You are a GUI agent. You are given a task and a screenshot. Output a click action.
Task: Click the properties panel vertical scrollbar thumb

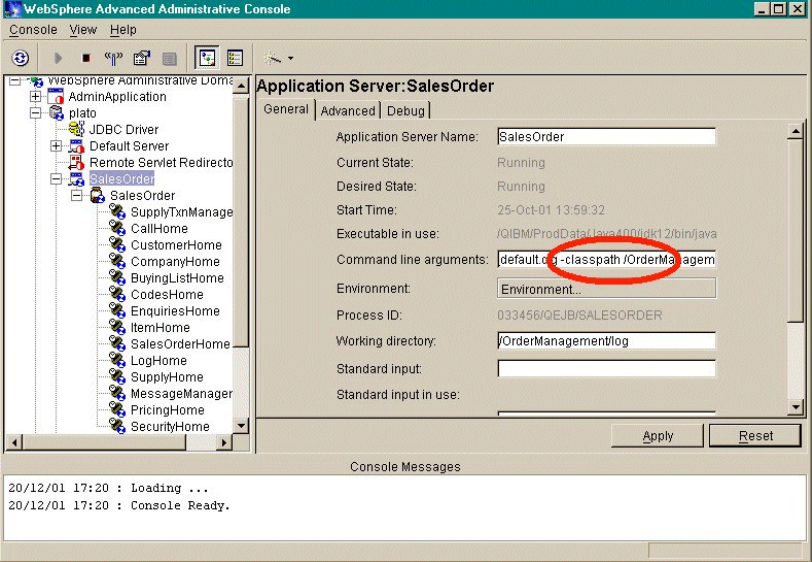click(x=795, y=230)
